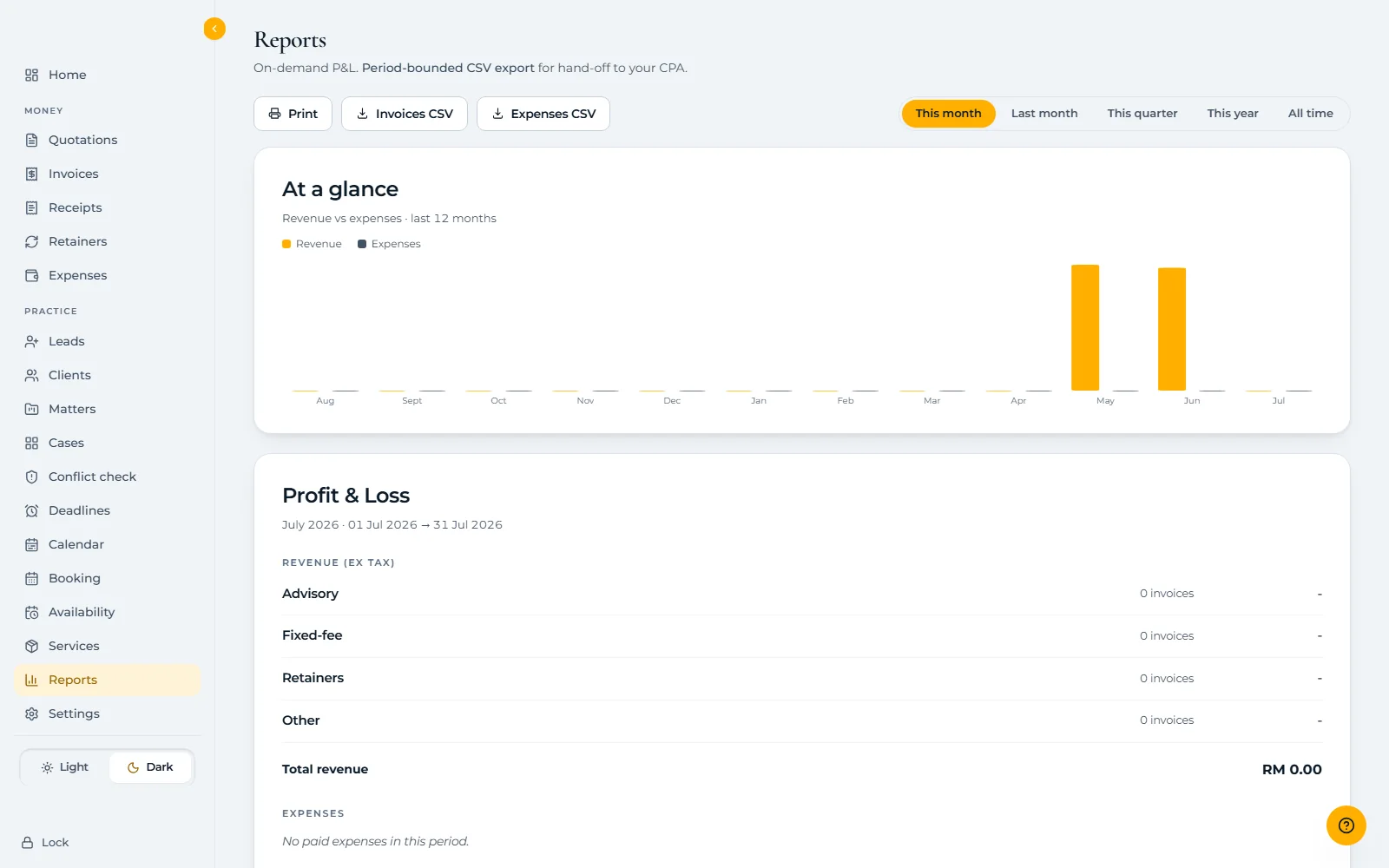Switch theme to Light mode
This screenshot has height=868, width=1389.
[65, 767]
